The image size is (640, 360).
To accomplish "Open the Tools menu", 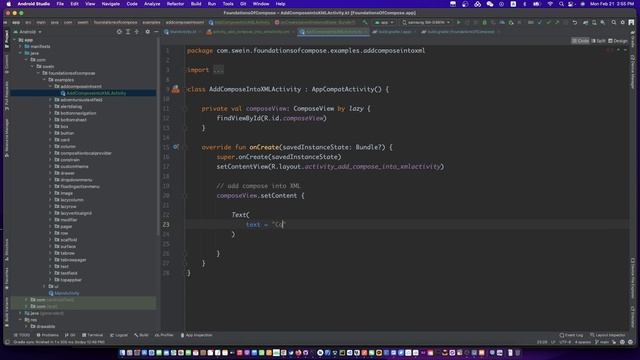I will pyautogui.click(x=228, y=4).
